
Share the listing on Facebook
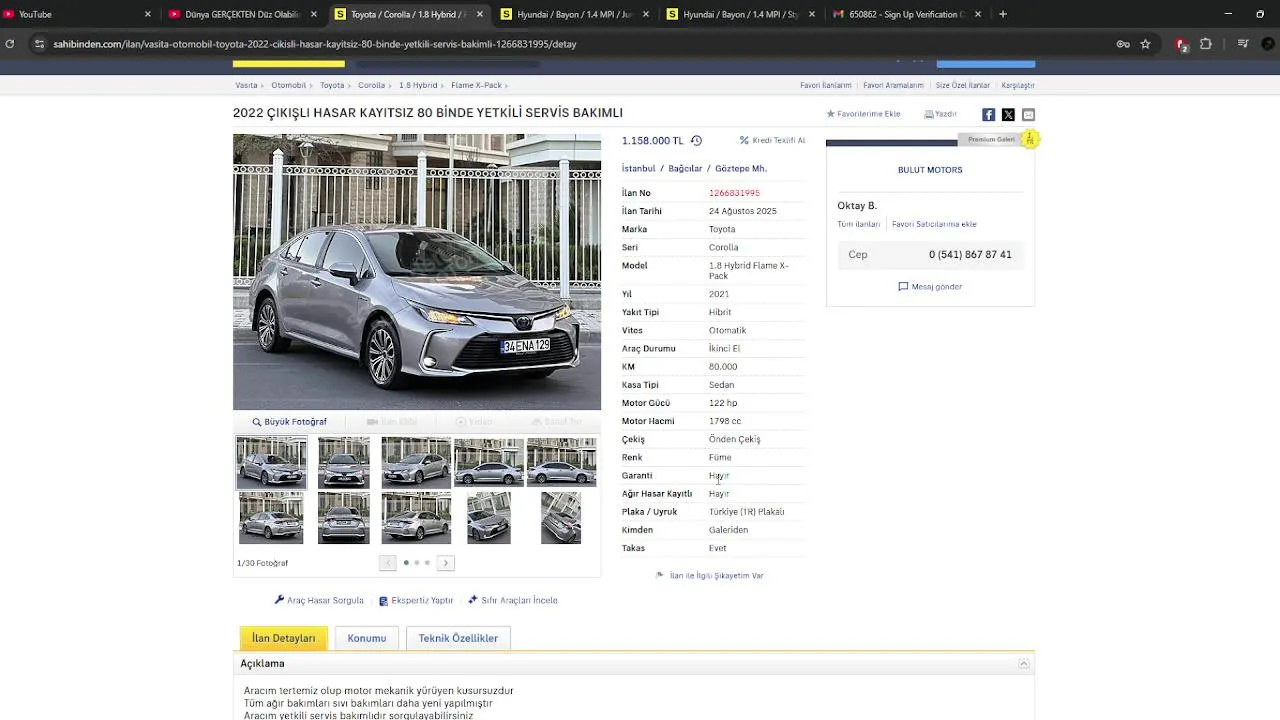point(988,115)
